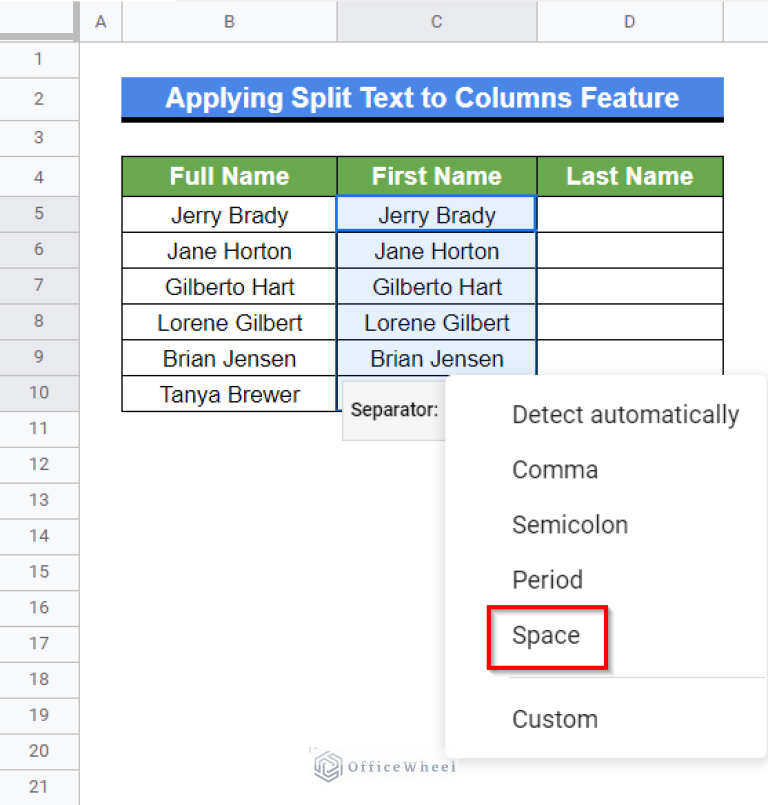
Task: Select Semicolon as the separator
Action: pyautogui.click(x=570, y=525)
